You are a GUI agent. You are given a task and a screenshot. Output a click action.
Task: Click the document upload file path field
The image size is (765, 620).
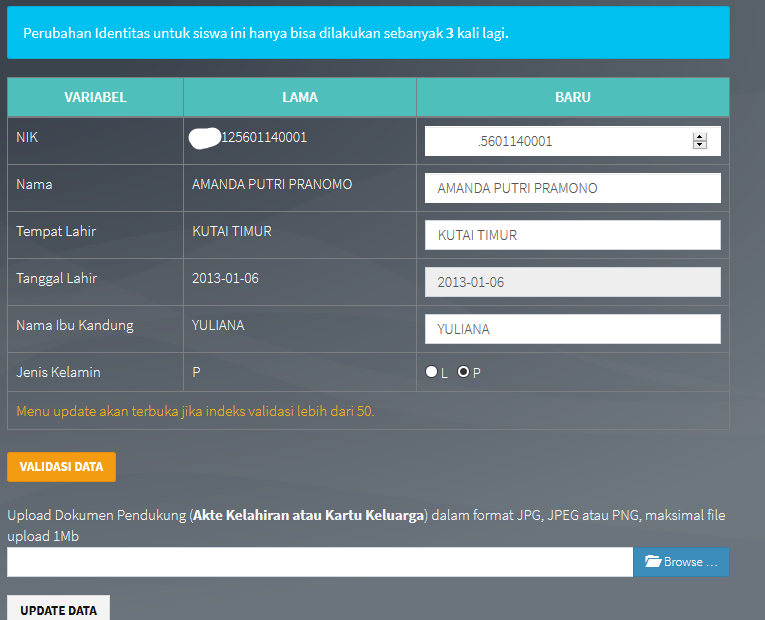tap(320, 562)
